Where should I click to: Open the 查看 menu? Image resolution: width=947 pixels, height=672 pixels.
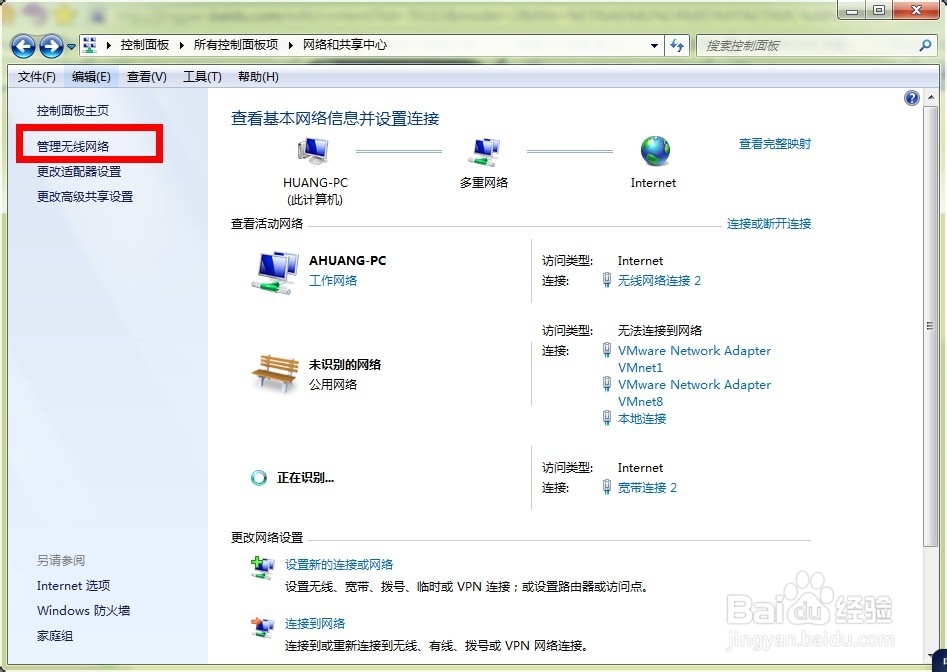(148, 76)
